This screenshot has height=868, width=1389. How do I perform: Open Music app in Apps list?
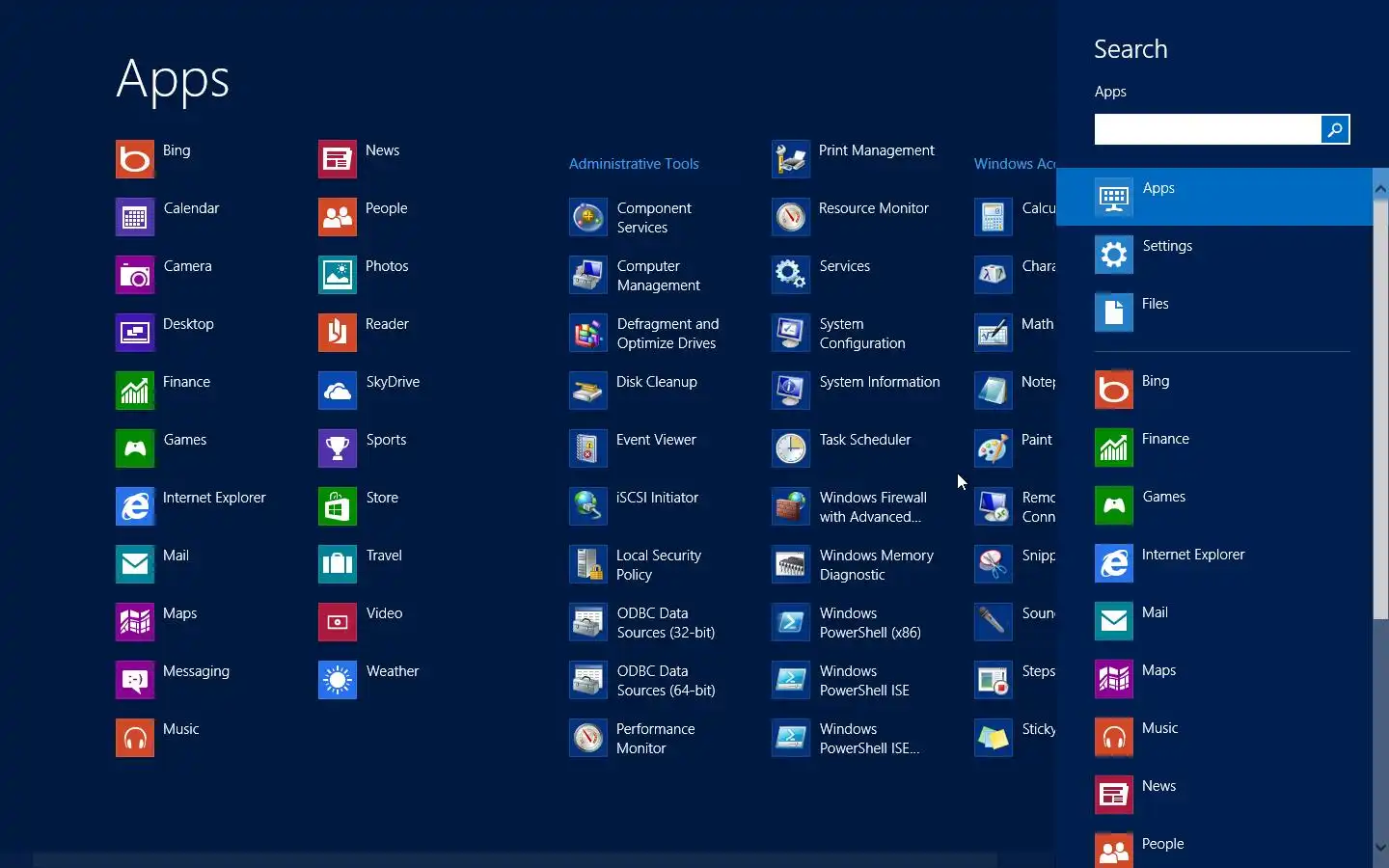click(x=135, y=738)
